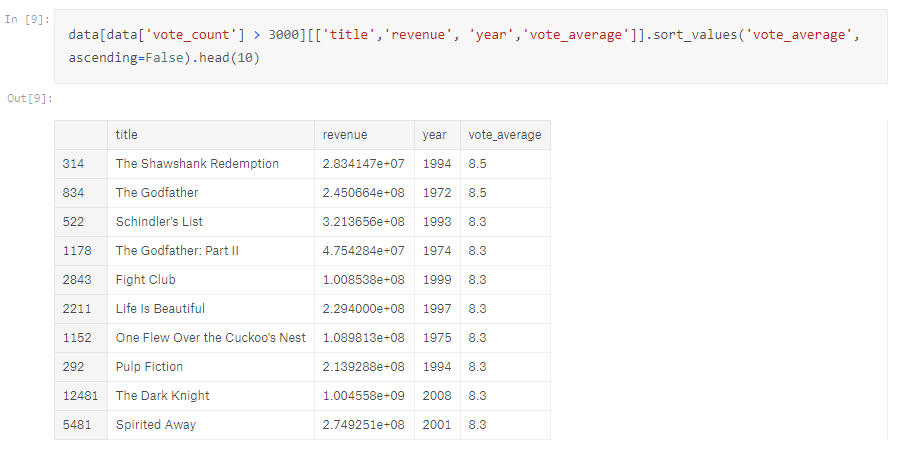Select One Flew Over the Cuckoo's Nest cell
This screenshot has height=476, width=901.
coord(210,337)
